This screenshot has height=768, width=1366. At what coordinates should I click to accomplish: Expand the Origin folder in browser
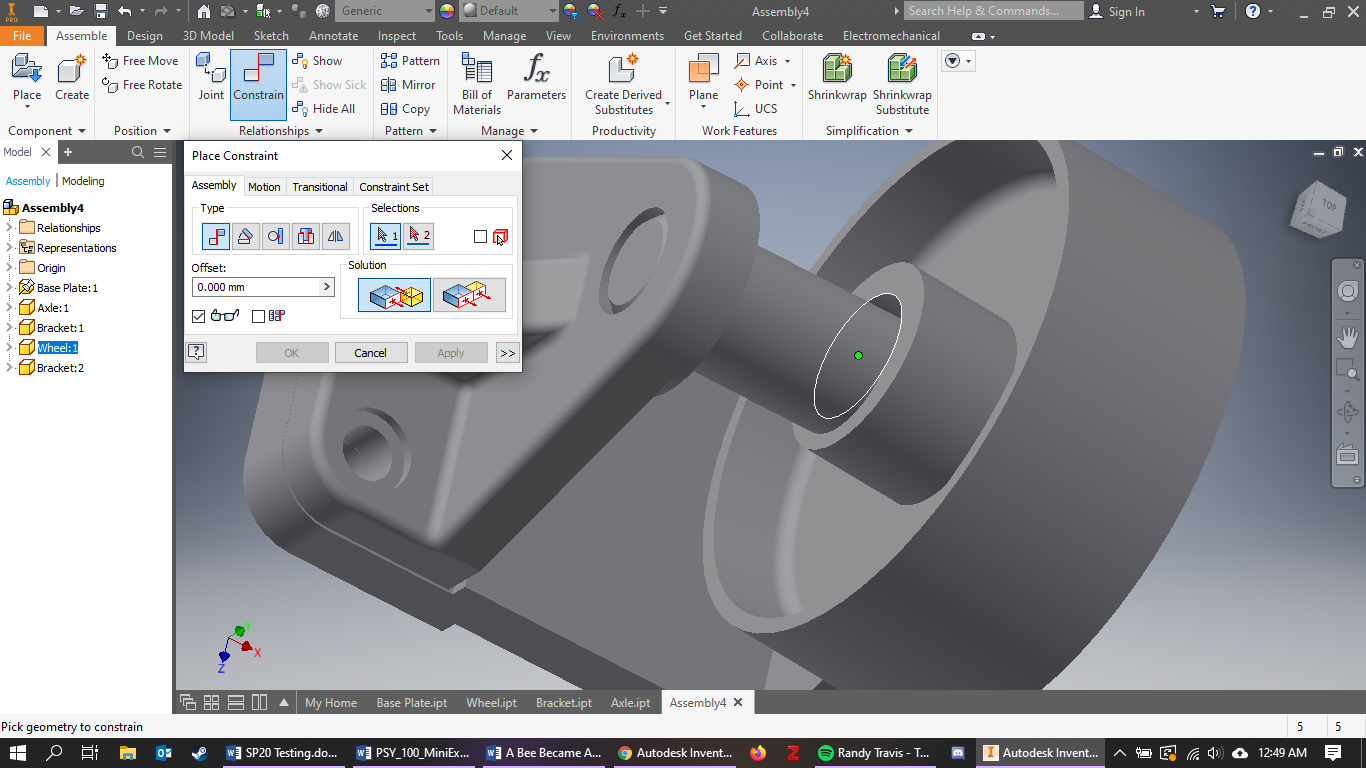tap(9, 268)
